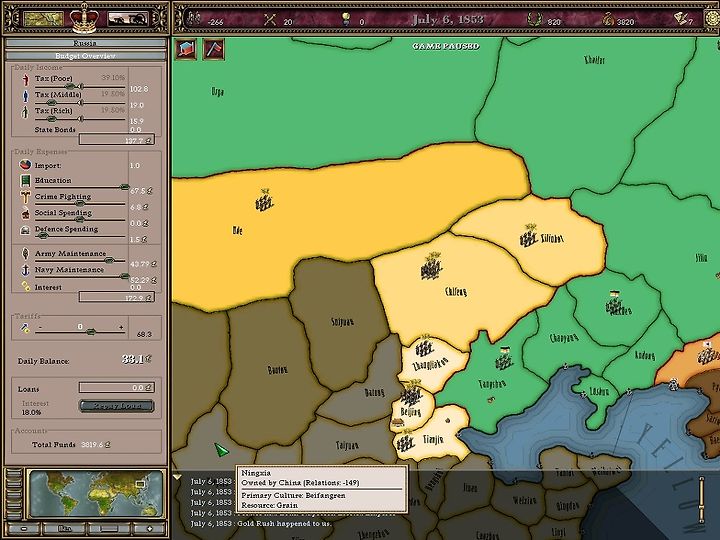Click the Datong province label

pos(374,393)
